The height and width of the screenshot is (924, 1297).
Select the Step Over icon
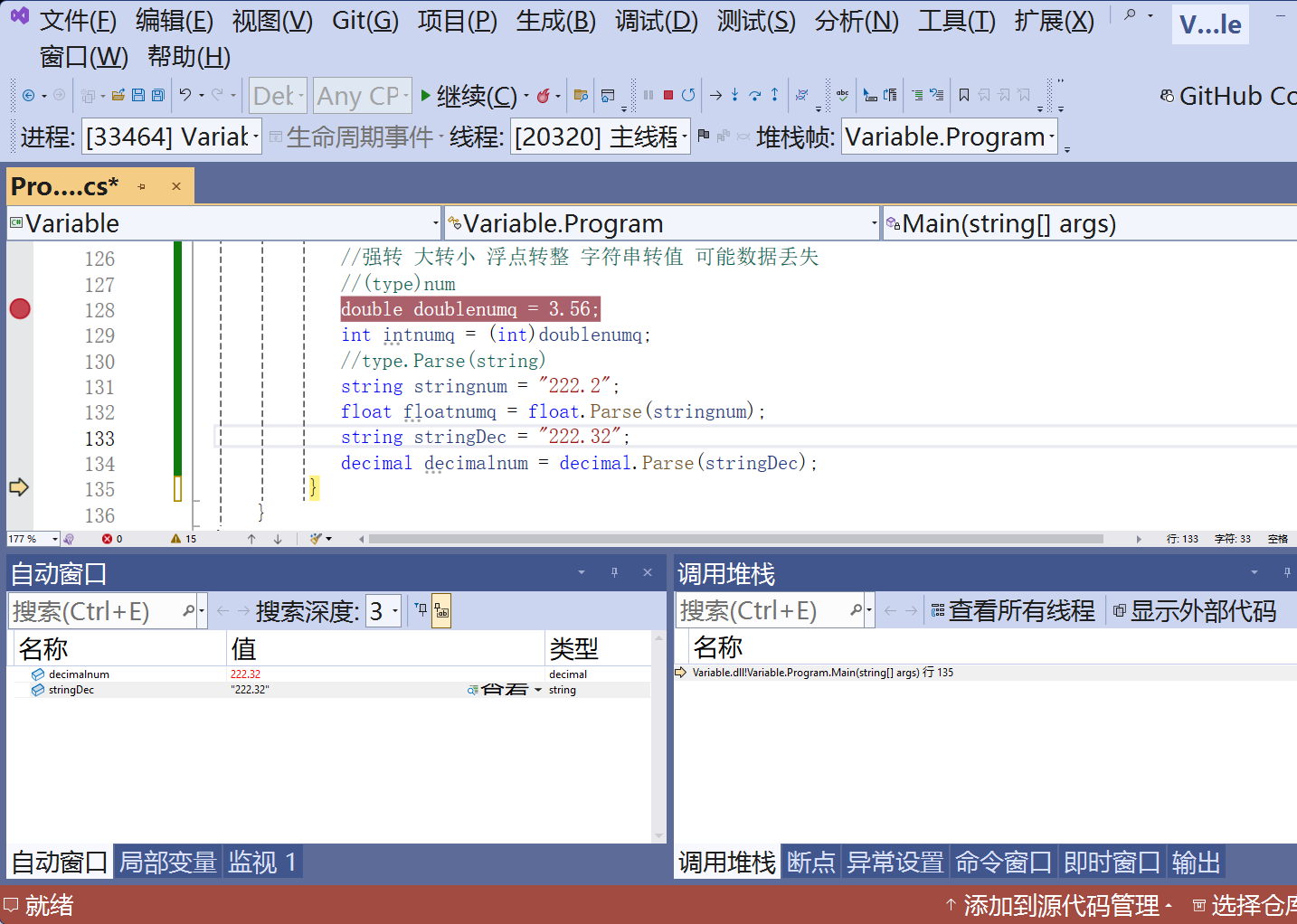pos(754,95)
